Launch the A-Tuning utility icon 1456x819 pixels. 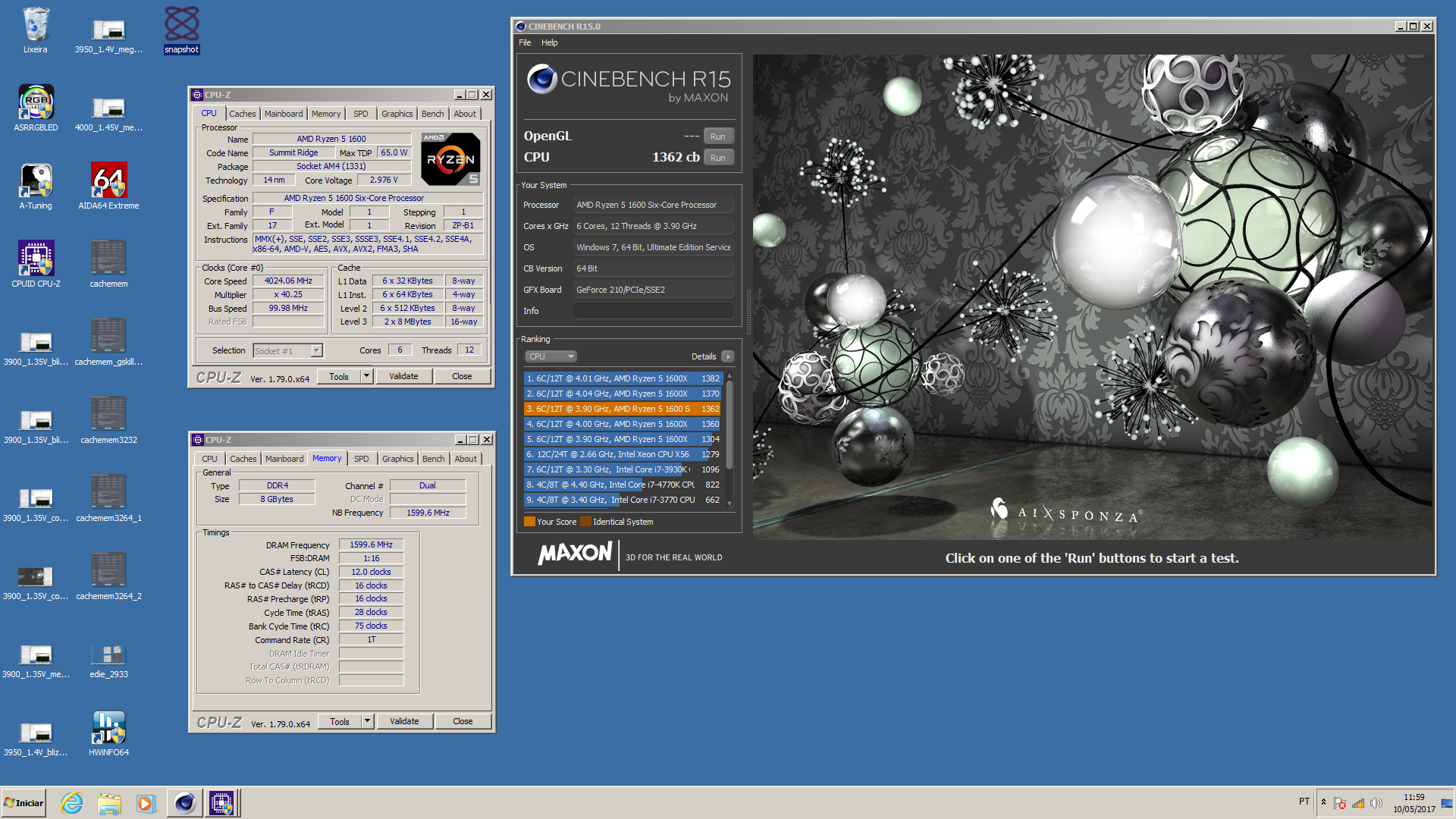[36, 187]
